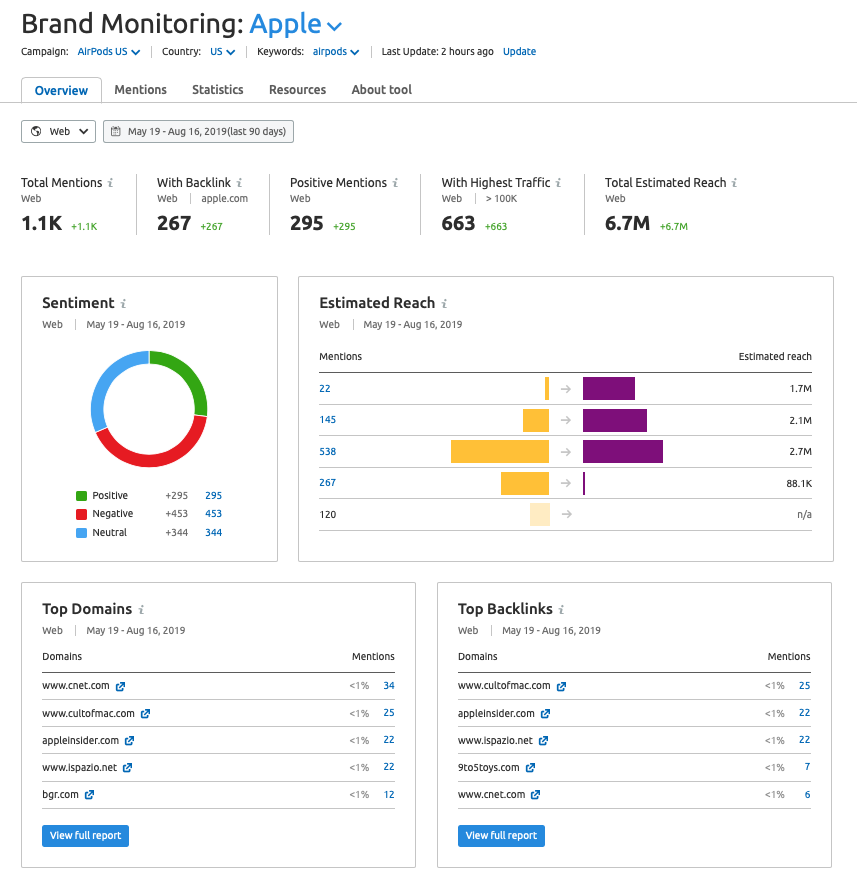
Task: Click the yellow bar for 538 mentions
Action: tap(500, 451)
